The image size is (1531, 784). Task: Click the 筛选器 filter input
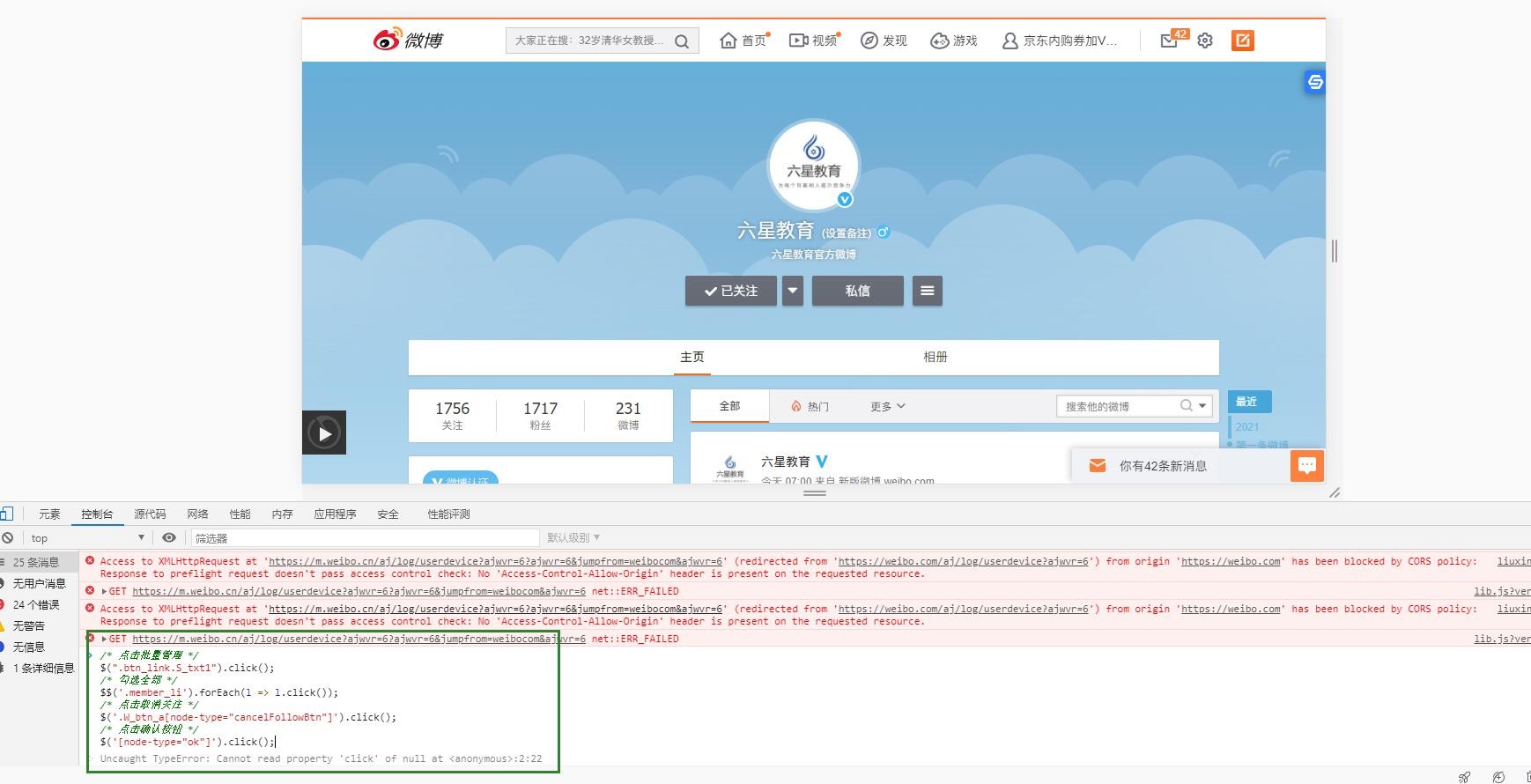coord(365,537)
